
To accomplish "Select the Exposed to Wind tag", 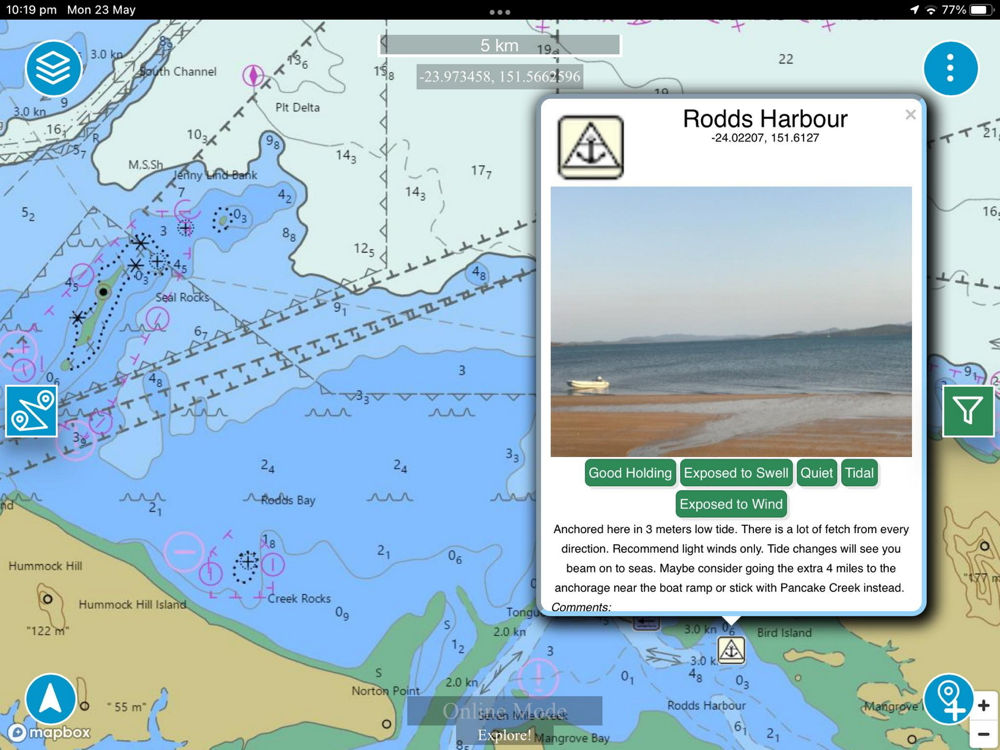I will tap(731, 504).
